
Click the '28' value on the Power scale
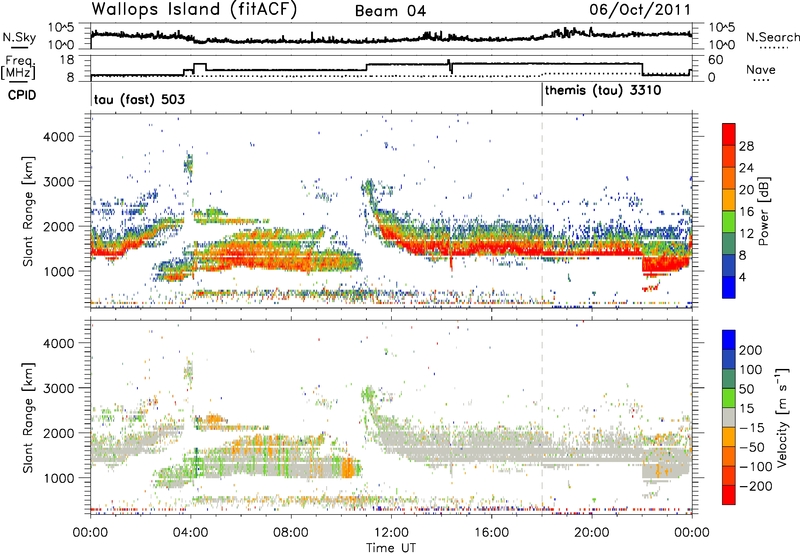point(746,146)
